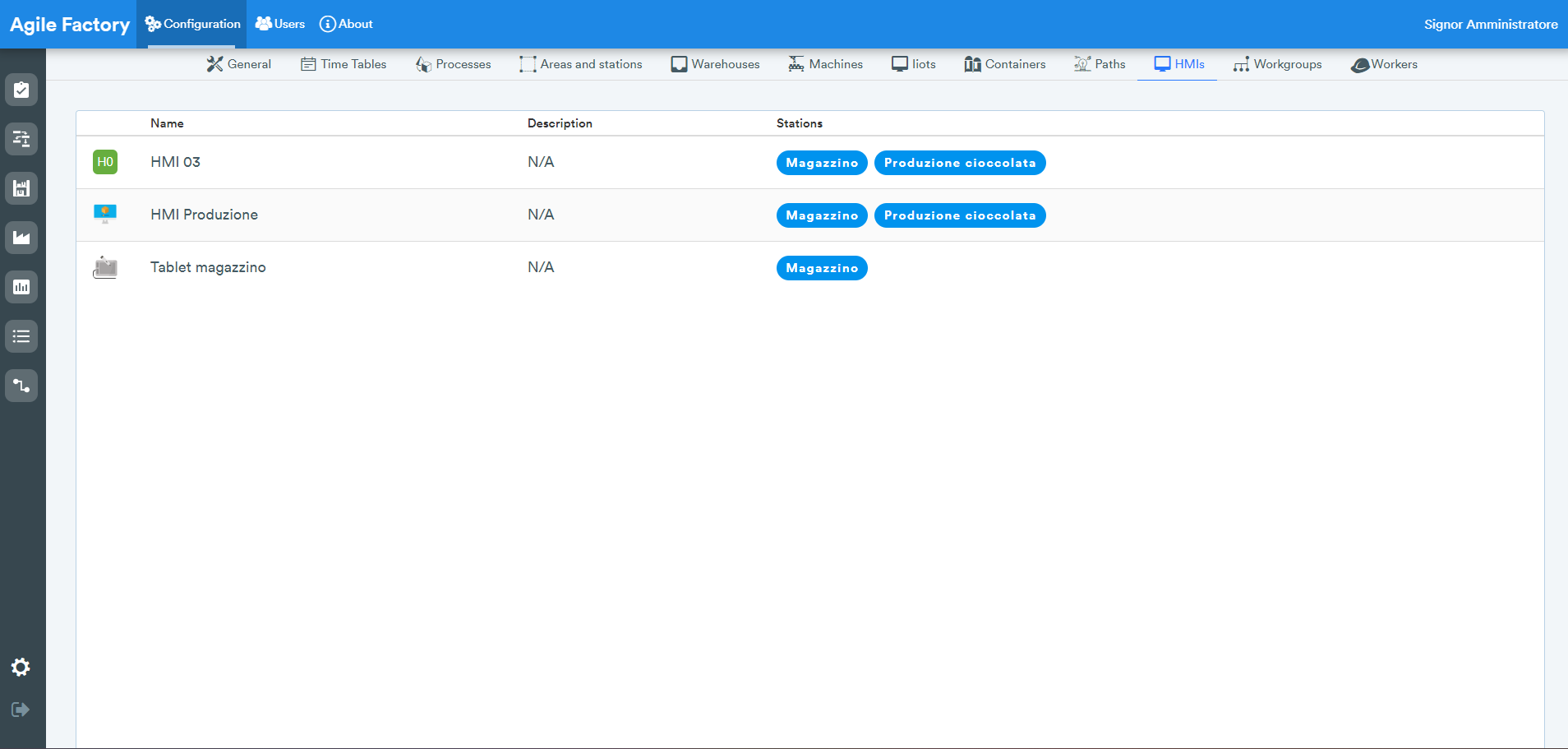Select the Configuration menu text
1568x749 pixels.
click(202, 24)
